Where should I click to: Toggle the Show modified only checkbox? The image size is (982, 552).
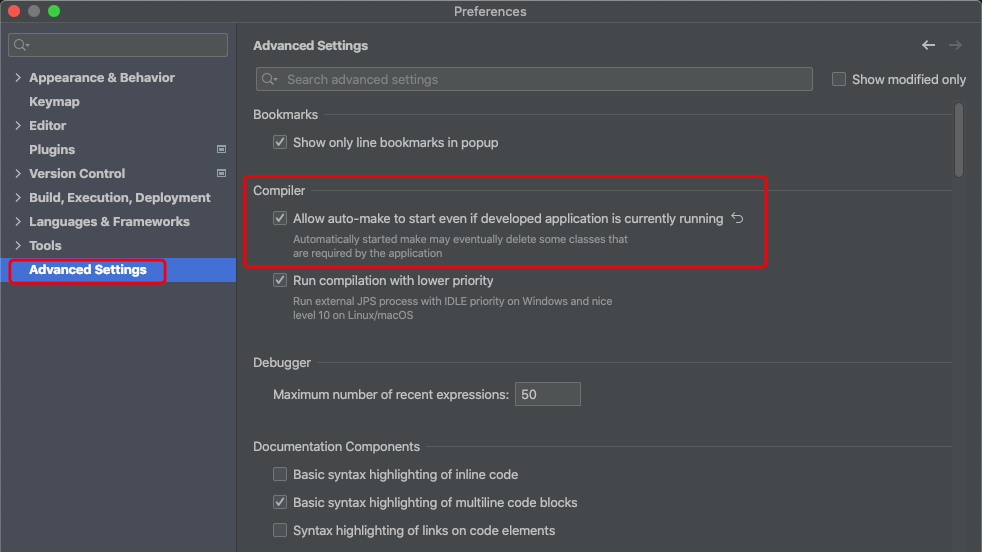[839, 79]
